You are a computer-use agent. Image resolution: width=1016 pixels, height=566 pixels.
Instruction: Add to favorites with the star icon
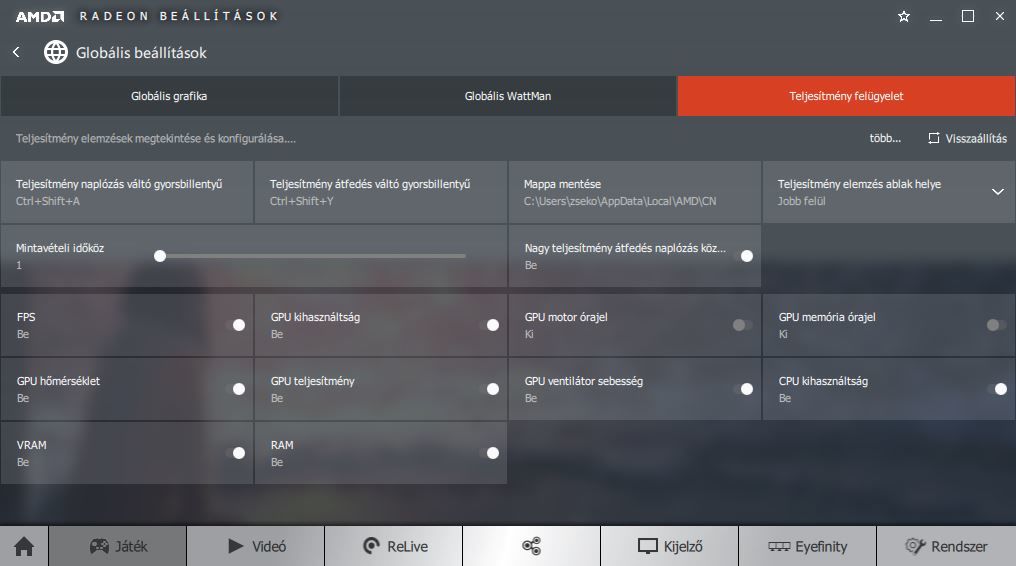point(904,17)
